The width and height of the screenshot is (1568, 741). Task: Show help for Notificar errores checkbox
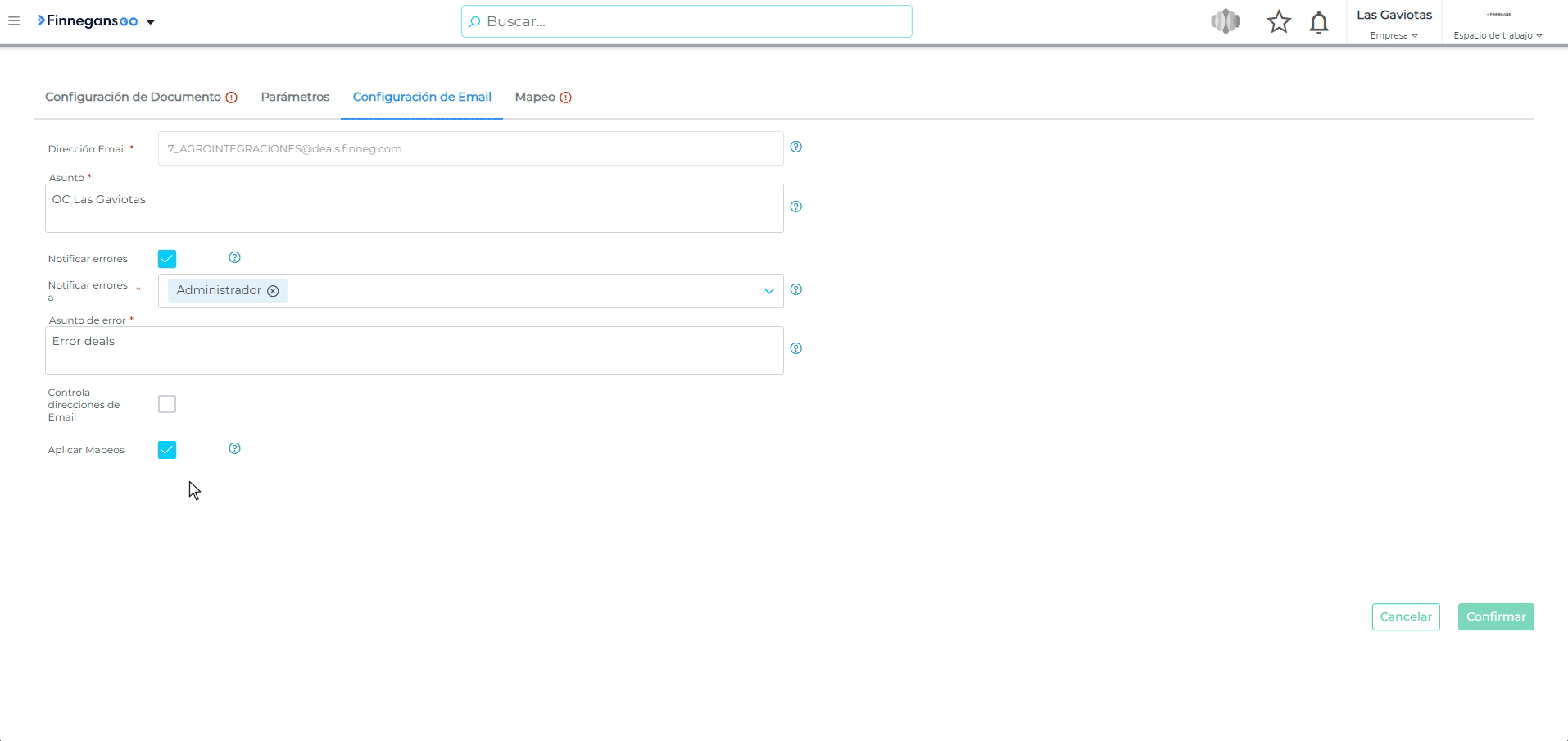235,257
